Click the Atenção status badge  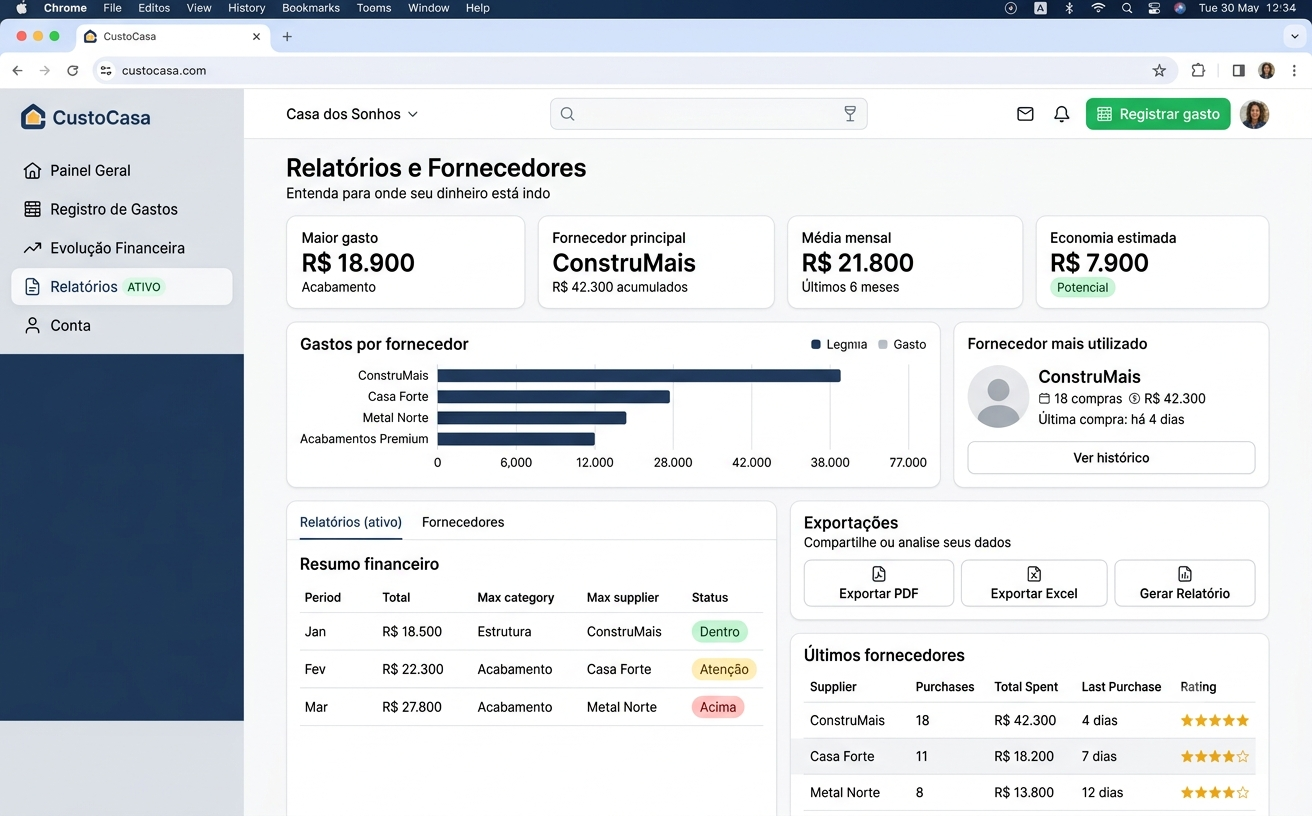tap(724, 669)
